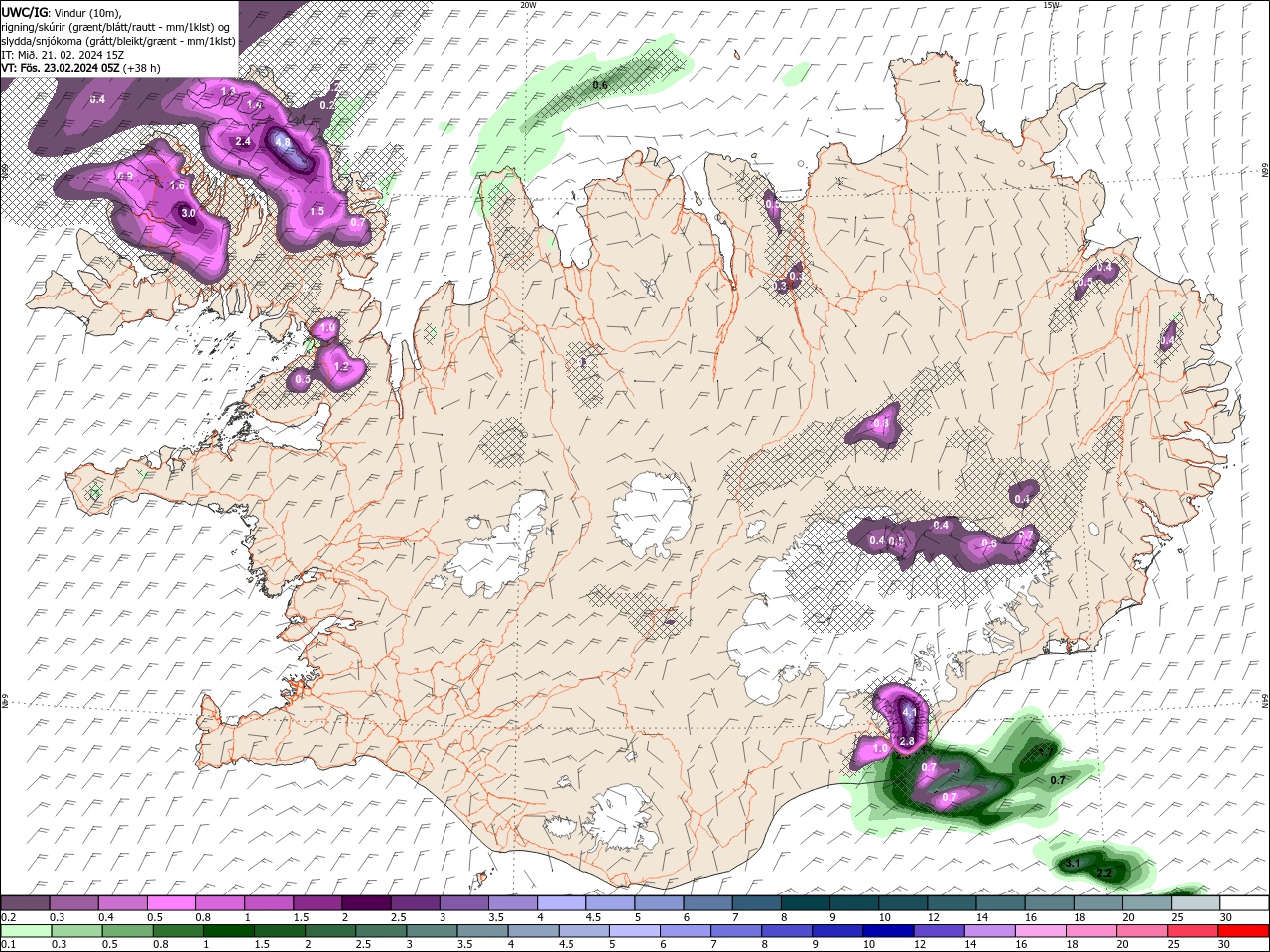This screenshot has height=952, width=1270.
Task: Pick the deep blue swatch between 10 and 12, bottom row
Action: (x=887, y=930)
